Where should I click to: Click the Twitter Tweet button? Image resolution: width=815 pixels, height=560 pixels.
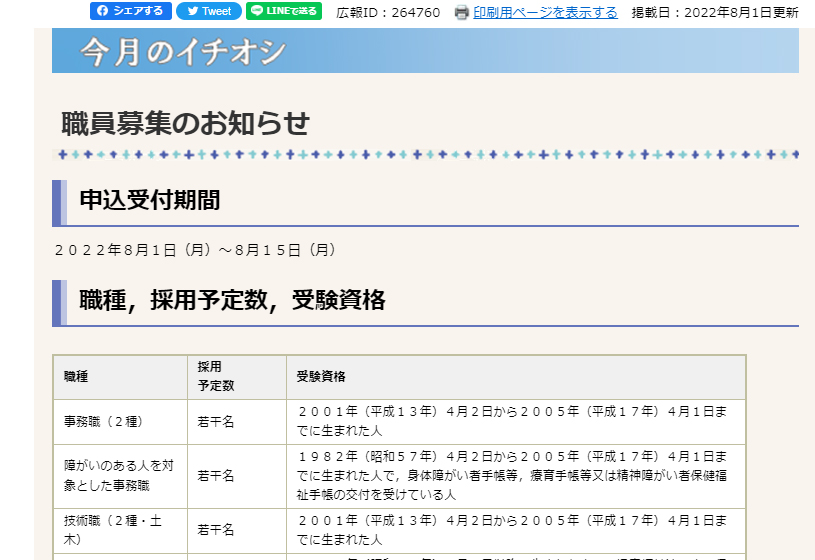(x=208, y=11)
